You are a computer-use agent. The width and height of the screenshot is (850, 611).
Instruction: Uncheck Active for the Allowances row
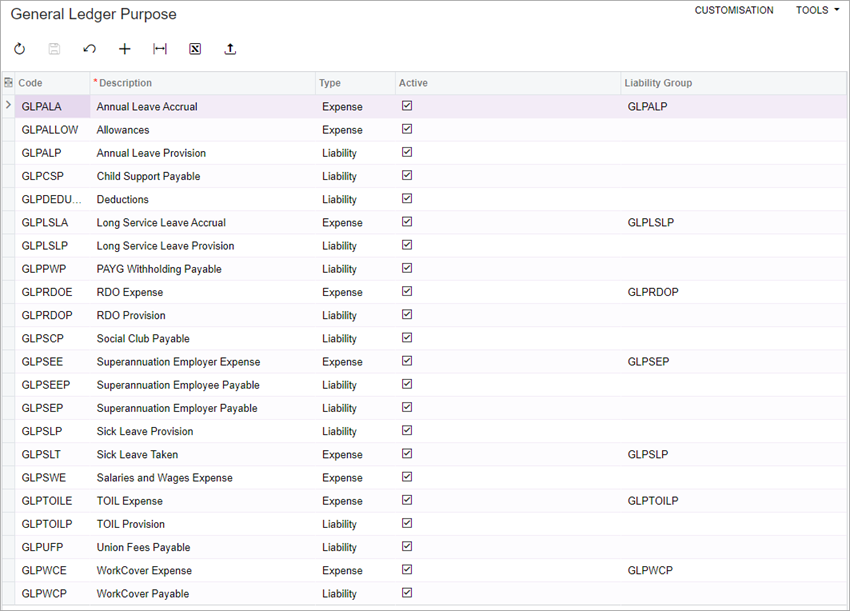407,129
